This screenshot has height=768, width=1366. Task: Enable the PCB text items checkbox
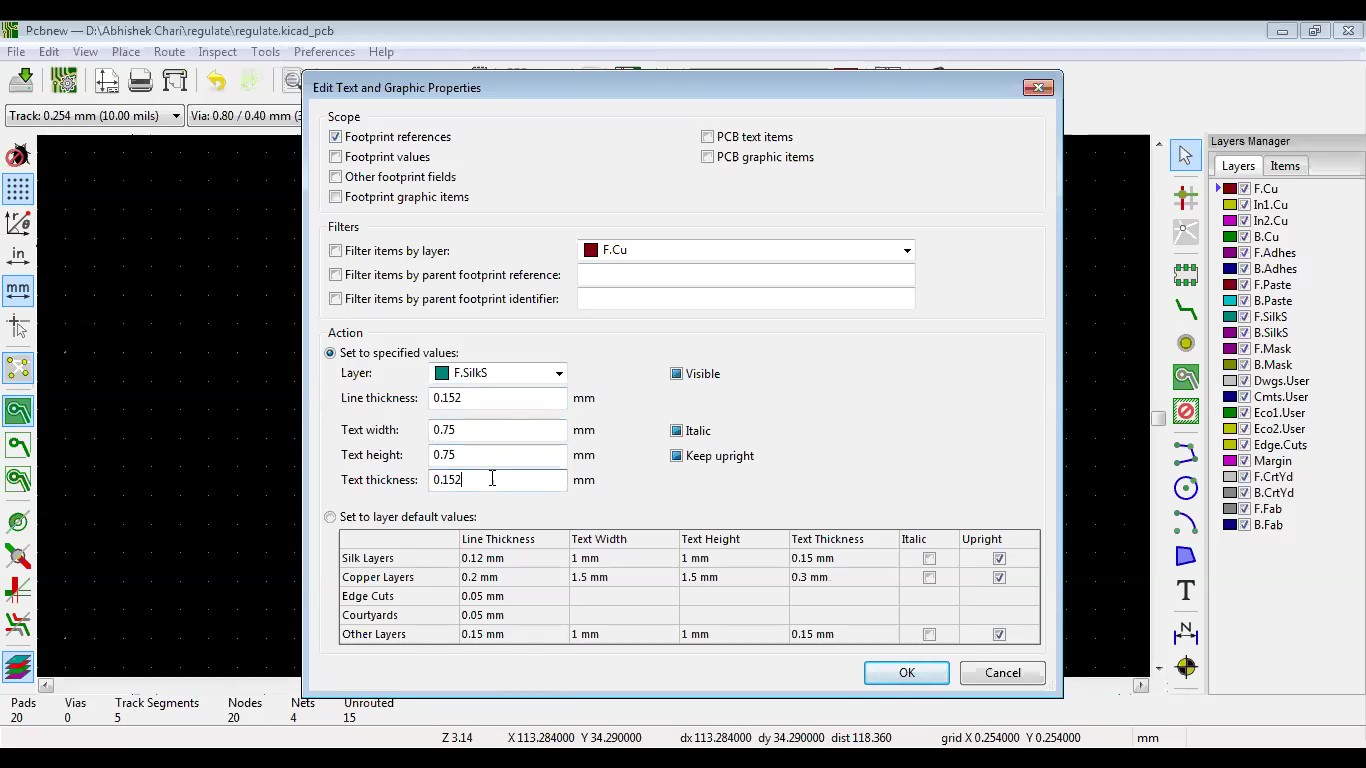(x=707, y=136)
